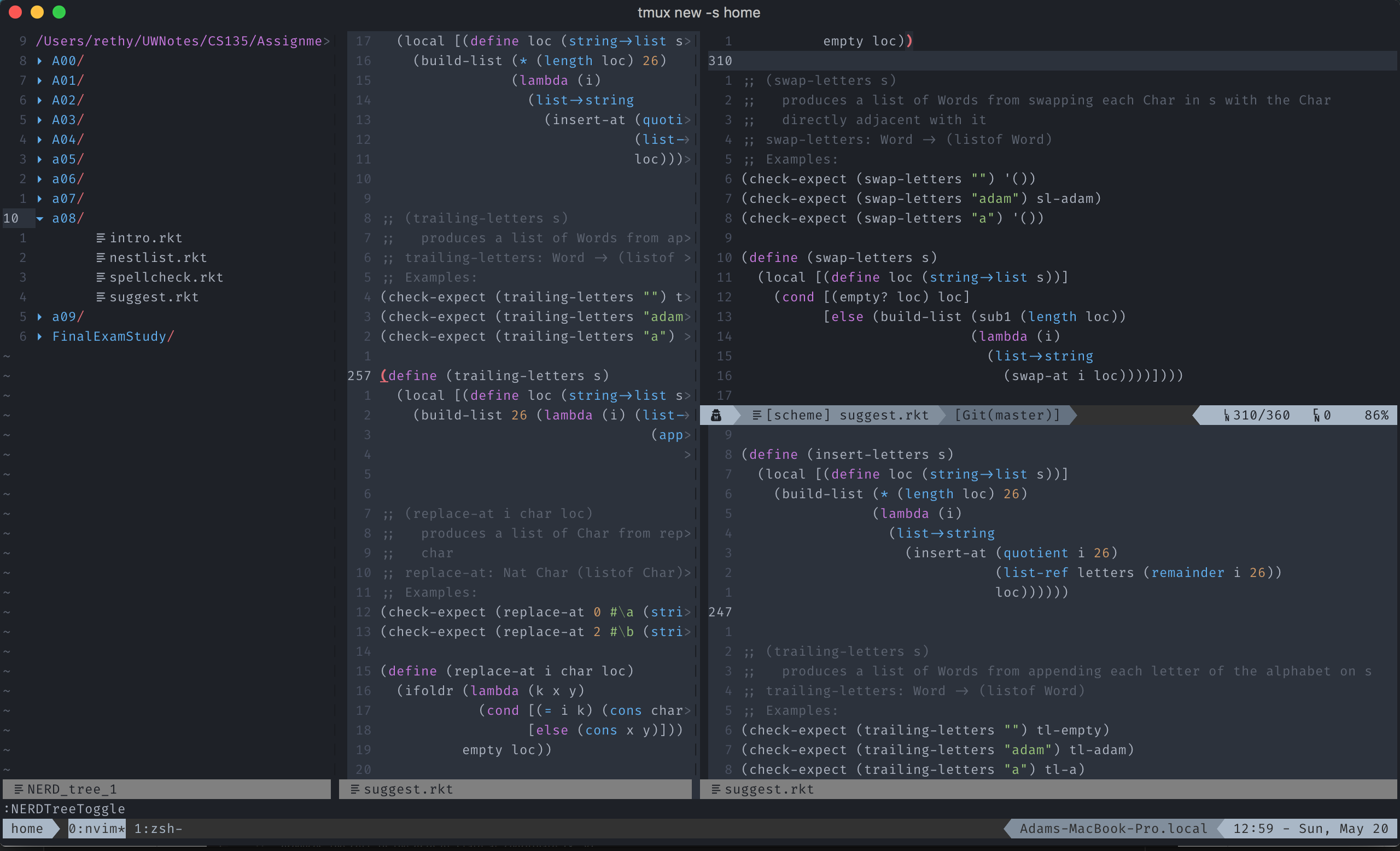
Task: Click the home session label in tmux bar
Action: click(27, 828)
